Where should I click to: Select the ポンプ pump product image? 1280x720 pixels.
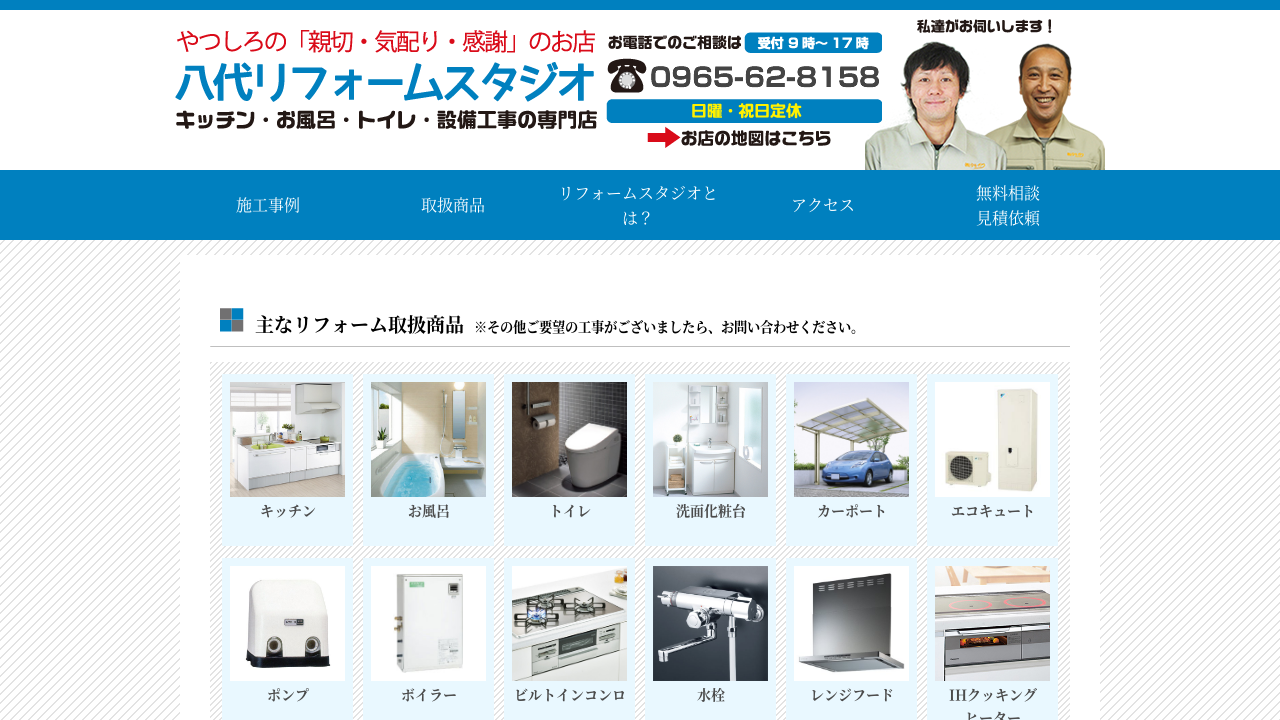pyautogui.click(x=287, y=623)
